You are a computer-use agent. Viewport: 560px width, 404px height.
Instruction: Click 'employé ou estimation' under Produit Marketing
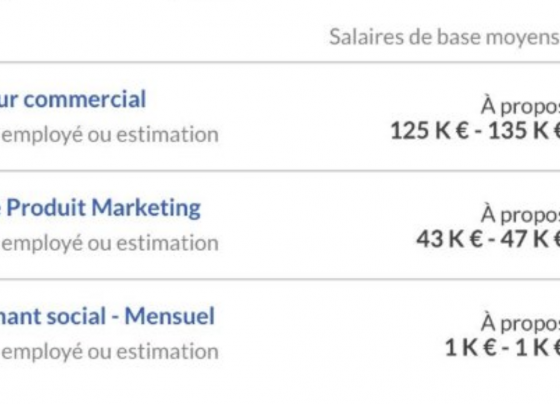110,244
